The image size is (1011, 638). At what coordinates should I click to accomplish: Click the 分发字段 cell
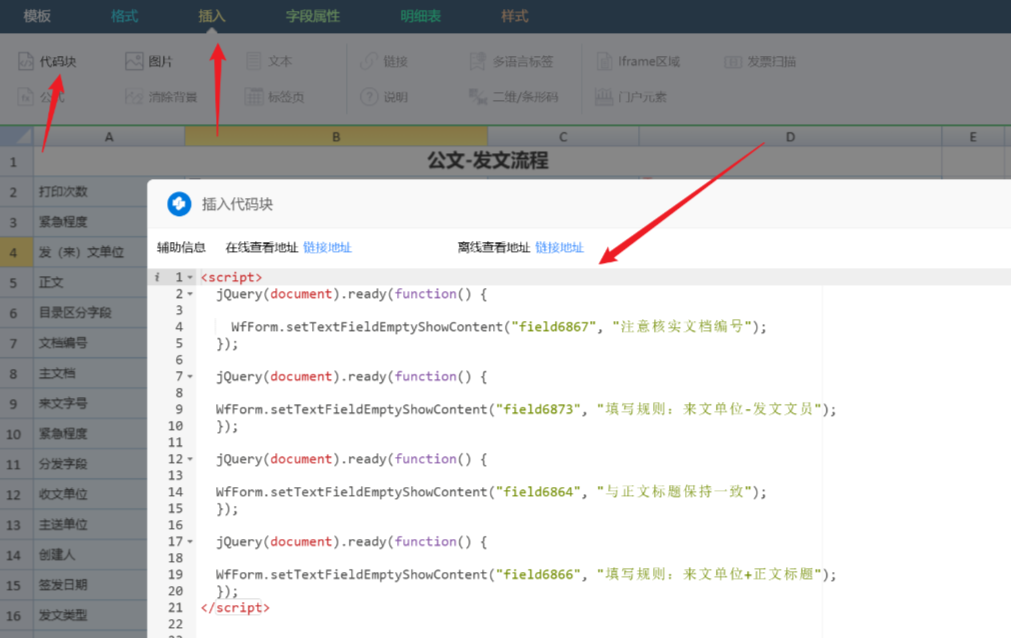90,464
